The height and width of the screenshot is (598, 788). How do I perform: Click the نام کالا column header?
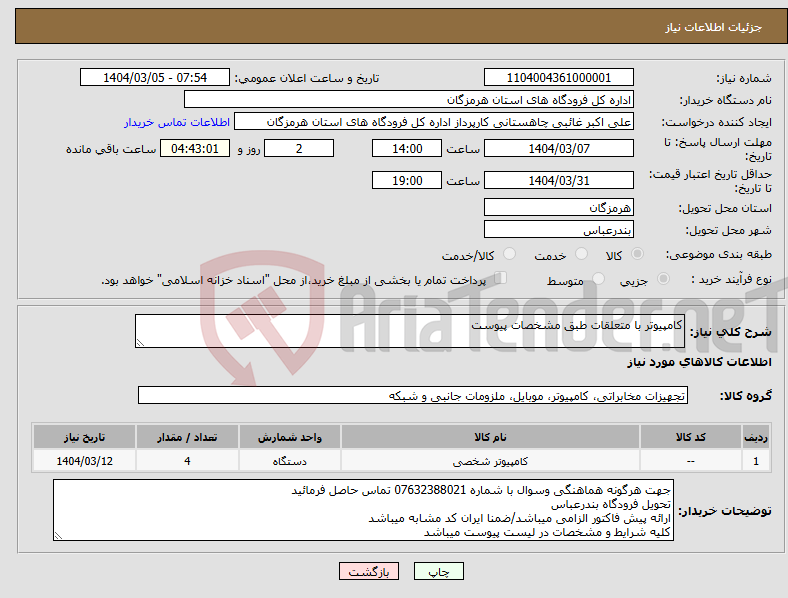[x=490, y=437]
